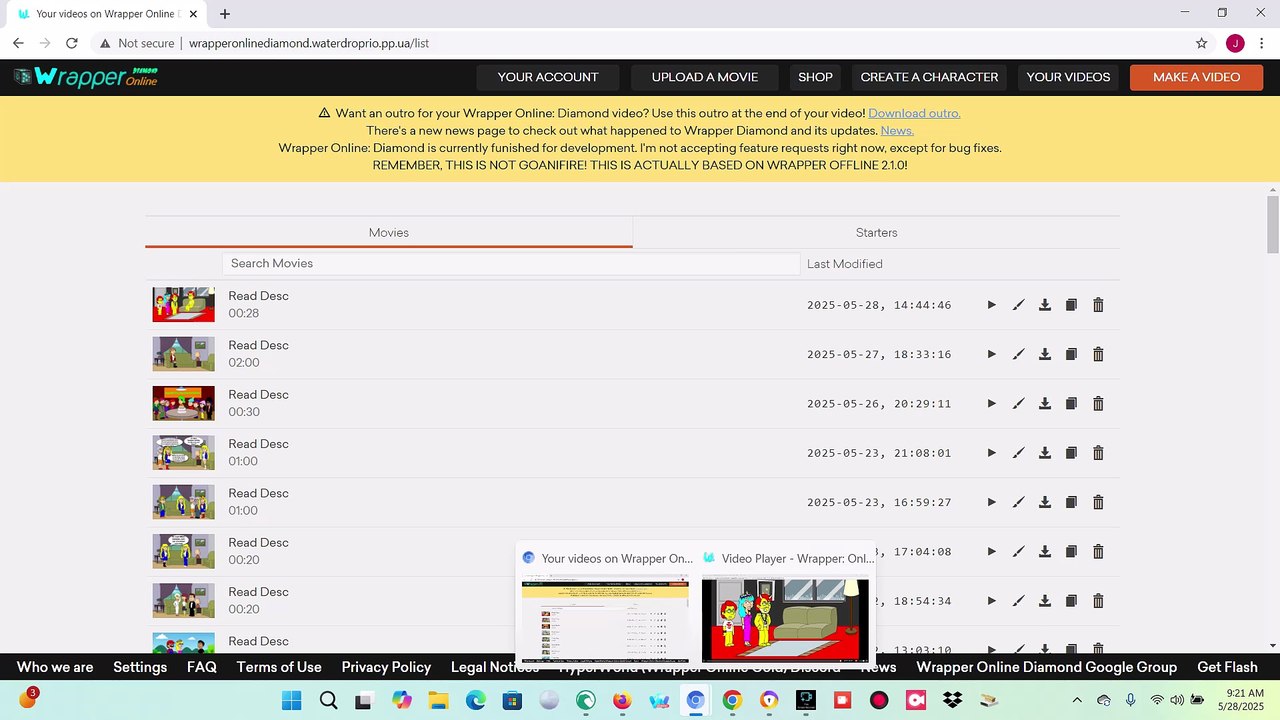Play the movie modified 2025-05-28, 14:44:46
Screen dimensions: 1280x720
(x=991, y=305)
